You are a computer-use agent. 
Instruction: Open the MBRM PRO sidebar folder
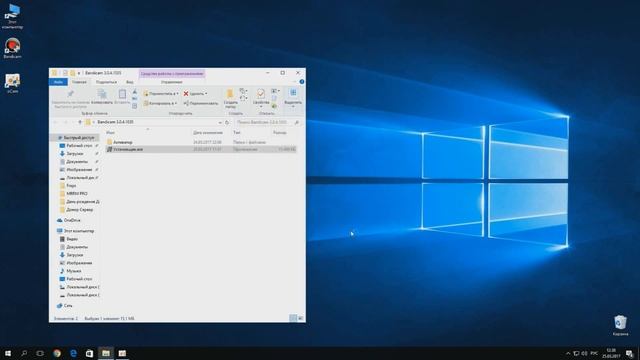(77, 193)
